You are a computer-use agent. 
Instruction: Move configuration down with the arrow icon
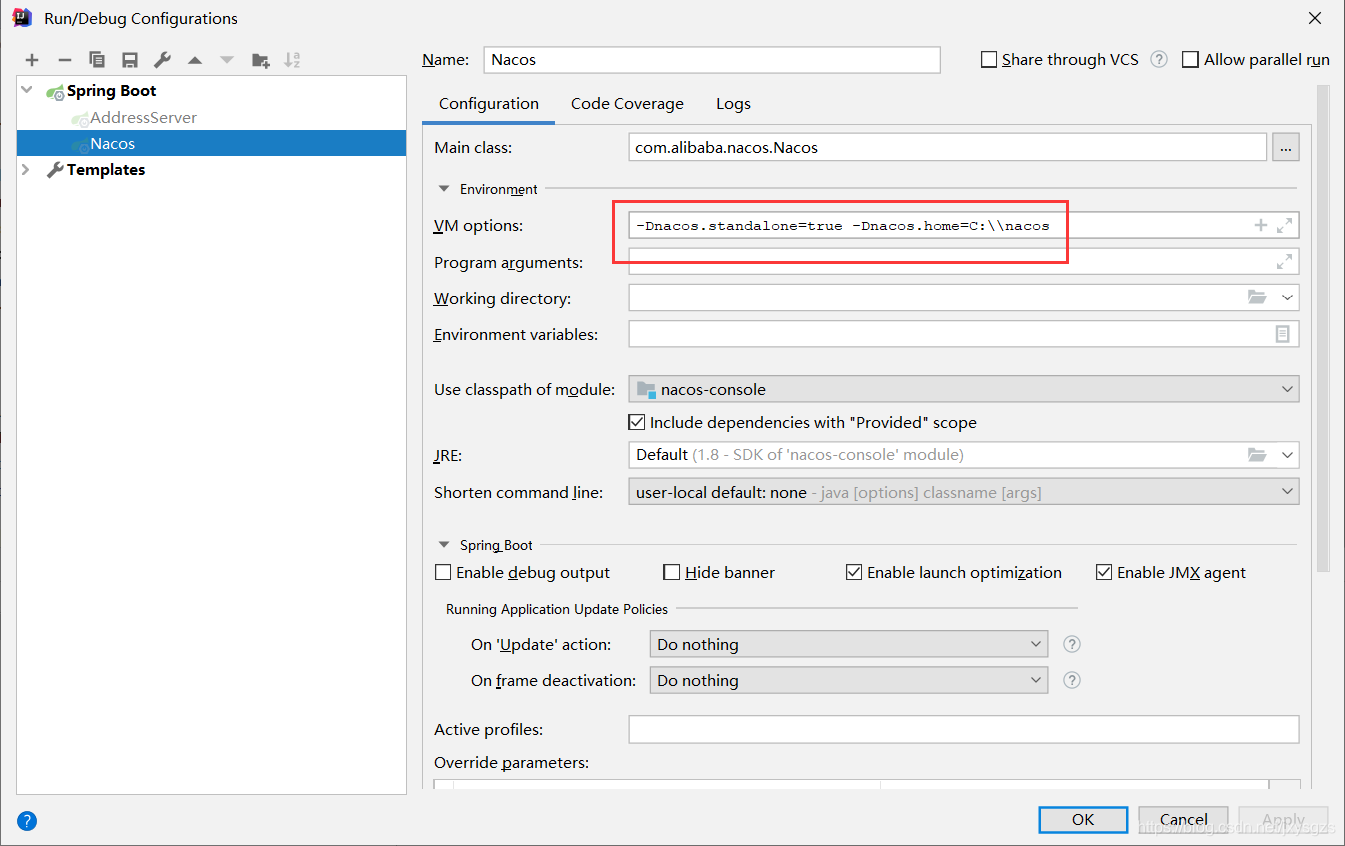click(227, 60)
